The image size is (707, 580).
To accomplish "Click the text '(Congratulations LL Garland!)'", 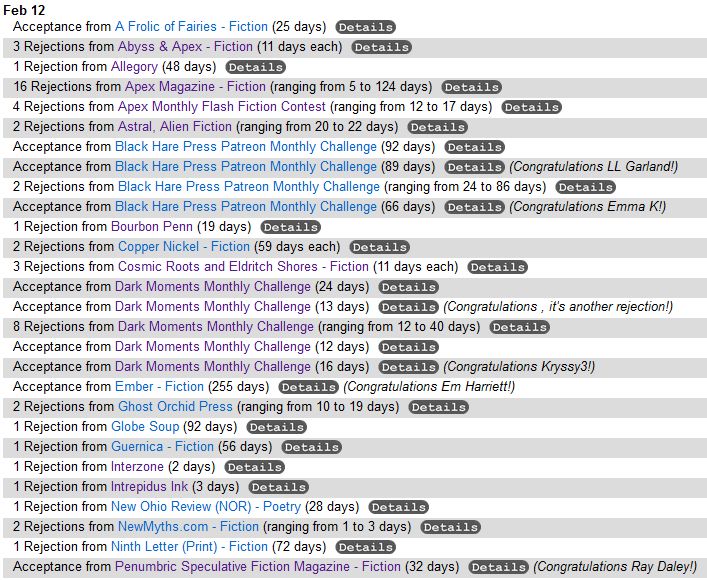I will click(594, 166).
